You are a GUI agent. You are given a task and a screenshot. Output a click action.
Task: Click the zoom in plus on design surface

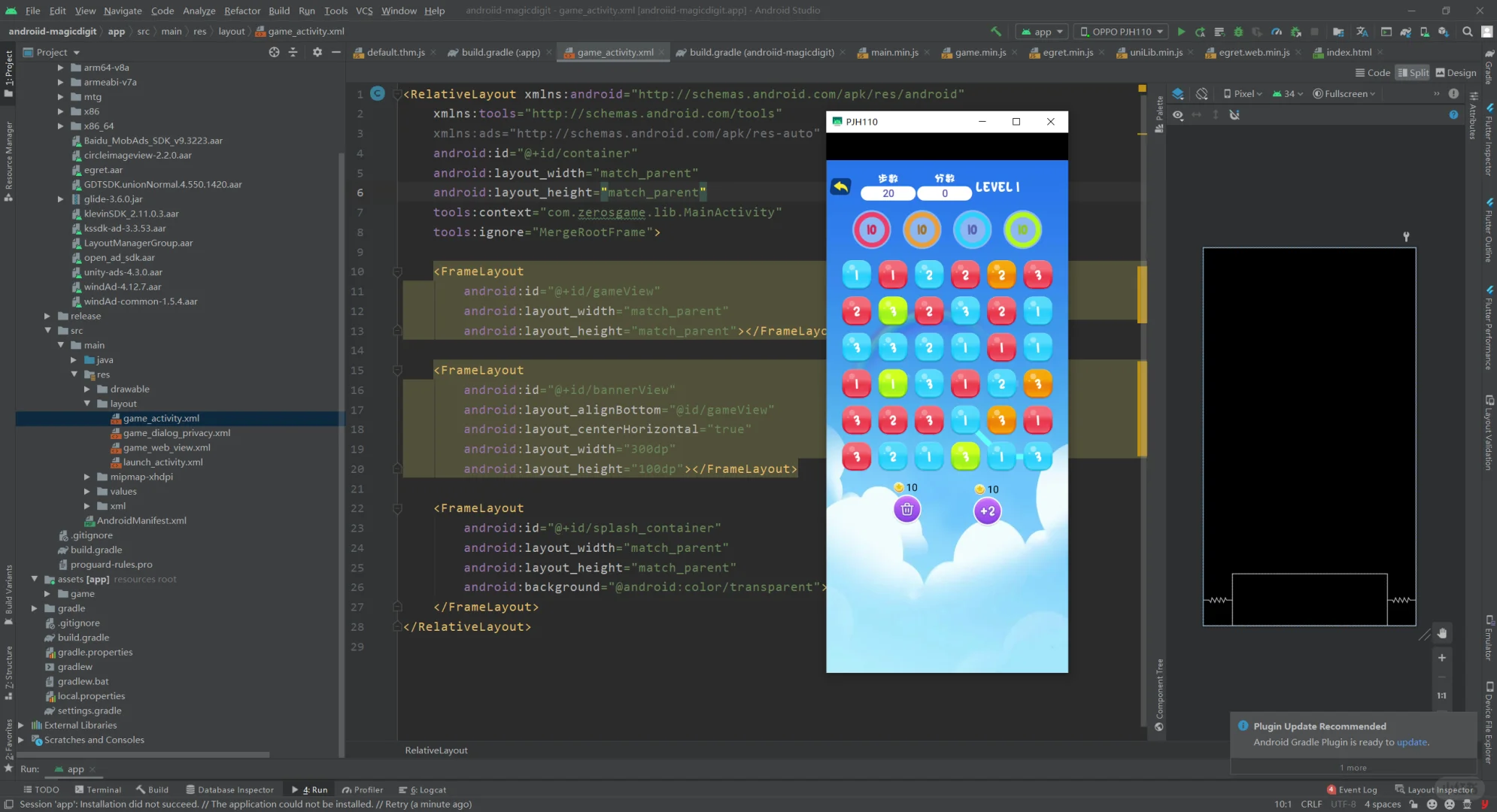tap(1442, 658)
